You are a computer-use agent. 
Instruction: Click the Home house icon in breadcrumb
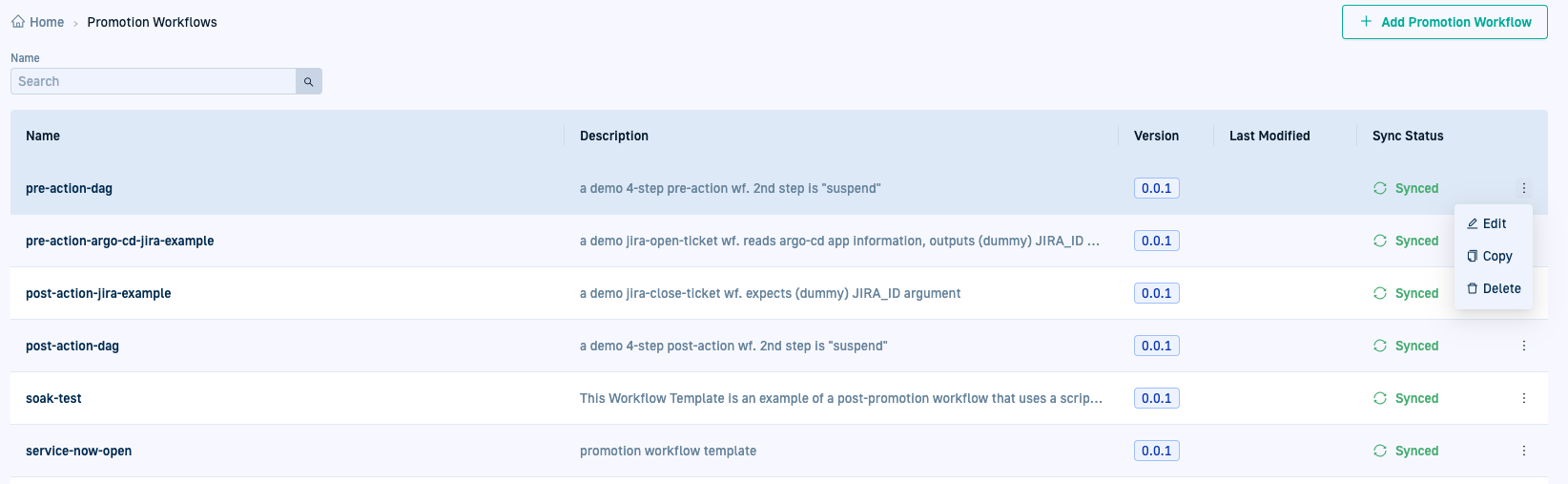tap(18, 22)
